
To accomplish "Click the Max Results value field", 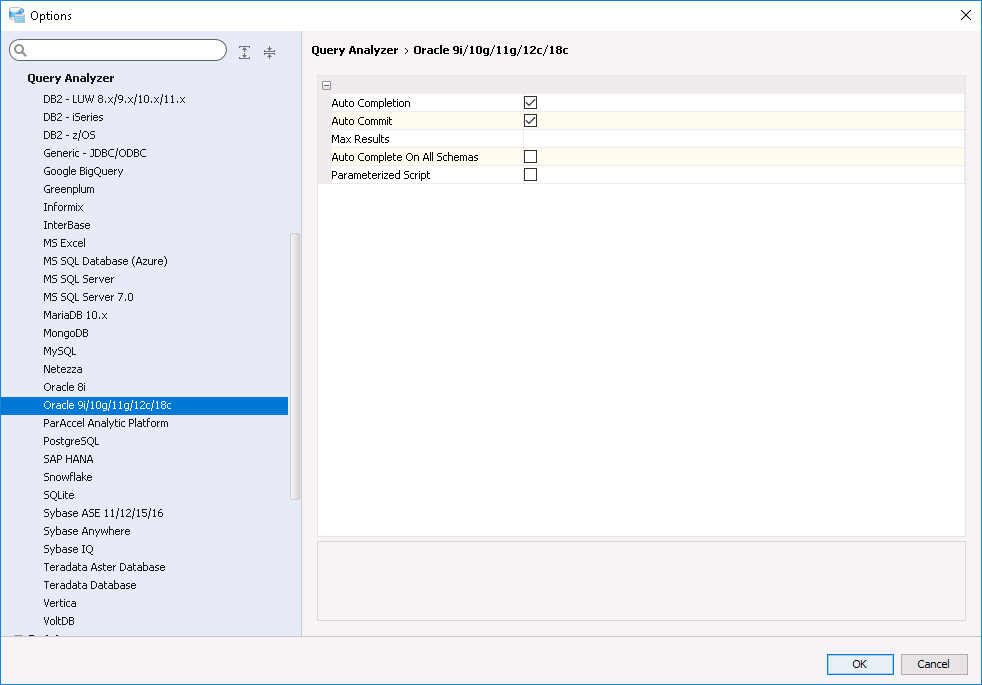I will (742, 139).
